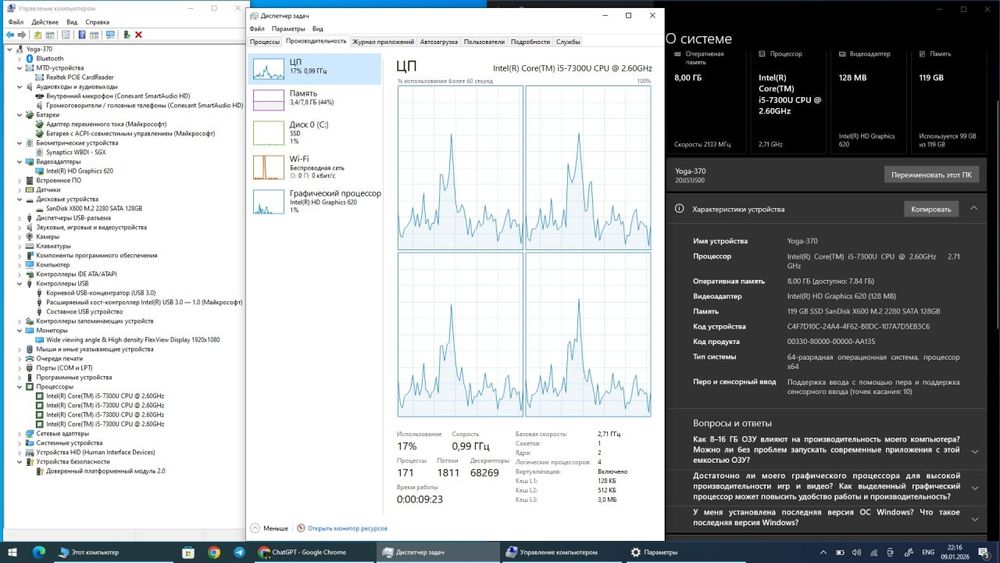Viewport: 1000px width, 563px height.
Task: Select Доверенный платформенный модуль 2.0 item
Action: (105, 471)
